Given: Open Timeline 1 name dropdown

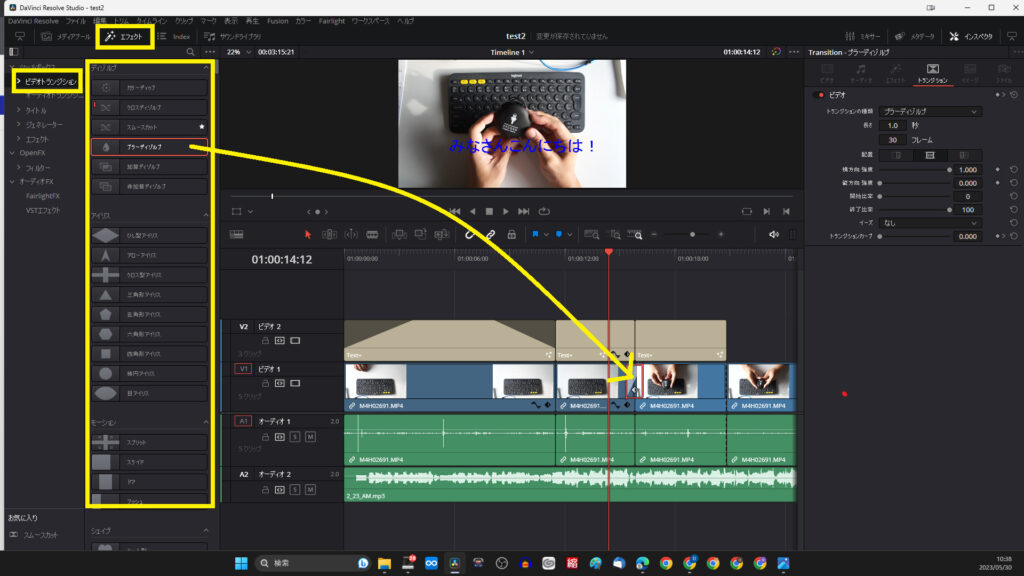Looking at the screenshot, I should (x=512, y=52).
